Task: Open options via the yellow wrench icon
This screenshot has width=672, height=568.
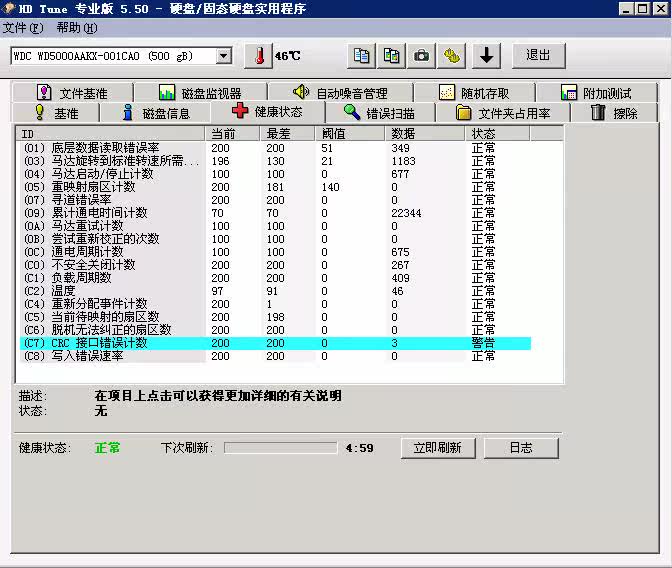Action: [x=451, y=56]
